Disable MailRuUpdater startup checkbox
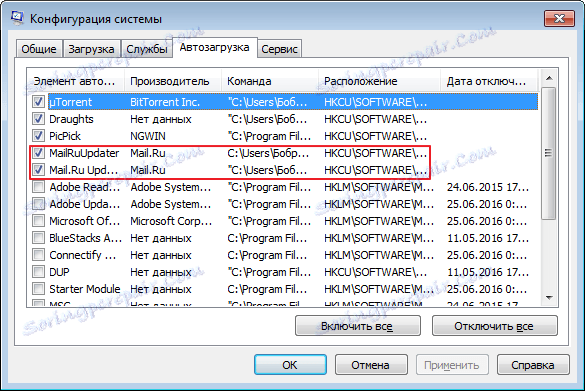Image resolution: width=585 pixels, height=391 pixels. (x=38, y=153)
